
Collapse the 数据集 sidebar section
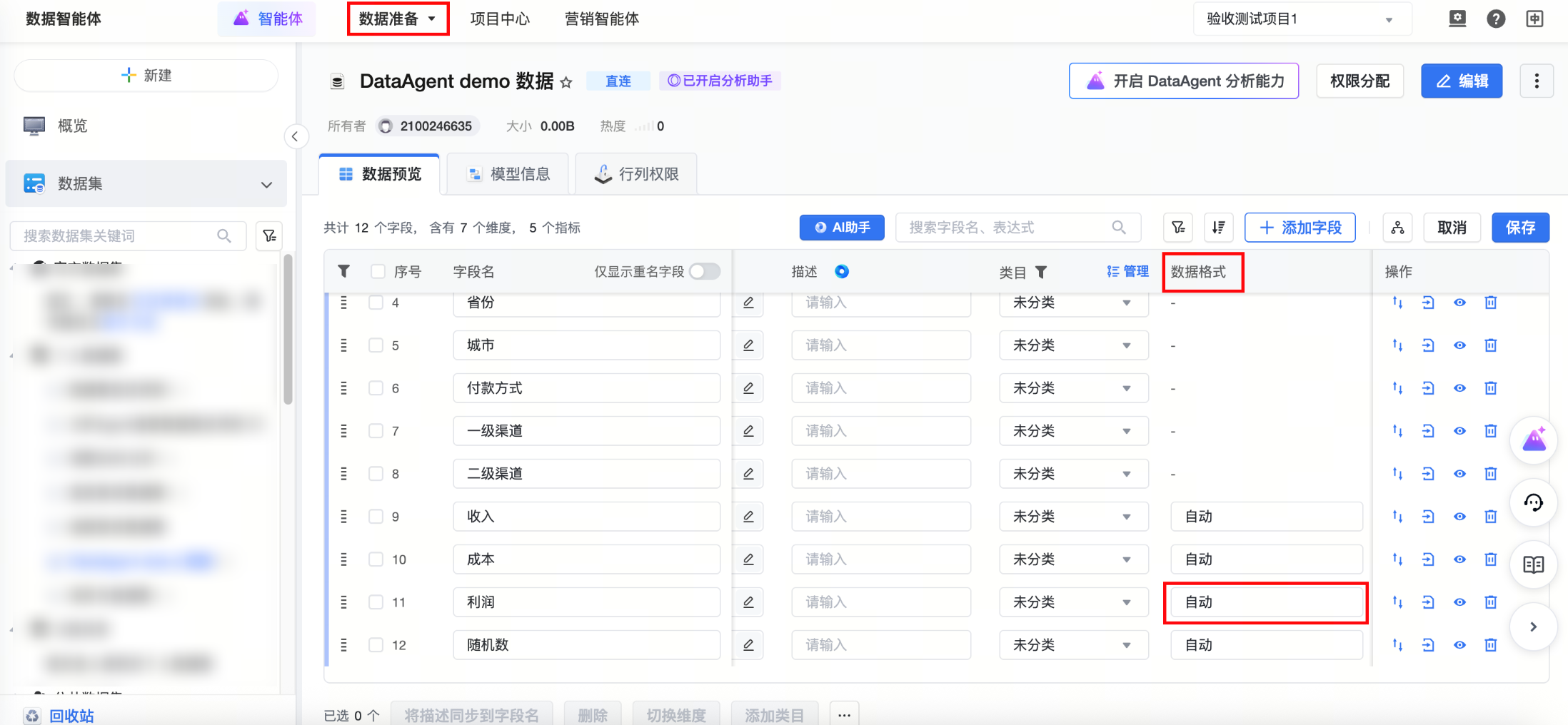(x=266, y=184)
